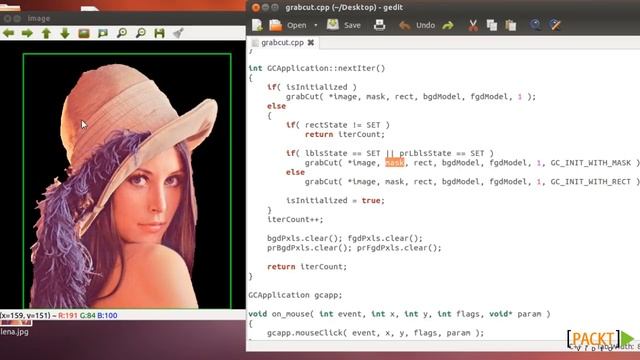Click 'iterCount++;' in the editor

pyautogui.click(x=295, y=219)
